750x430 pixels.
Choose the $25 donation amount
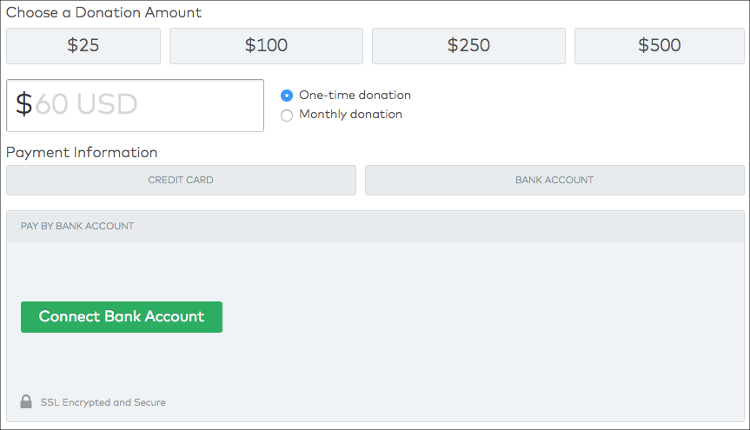pyautogui.click(x=83, y=46)
